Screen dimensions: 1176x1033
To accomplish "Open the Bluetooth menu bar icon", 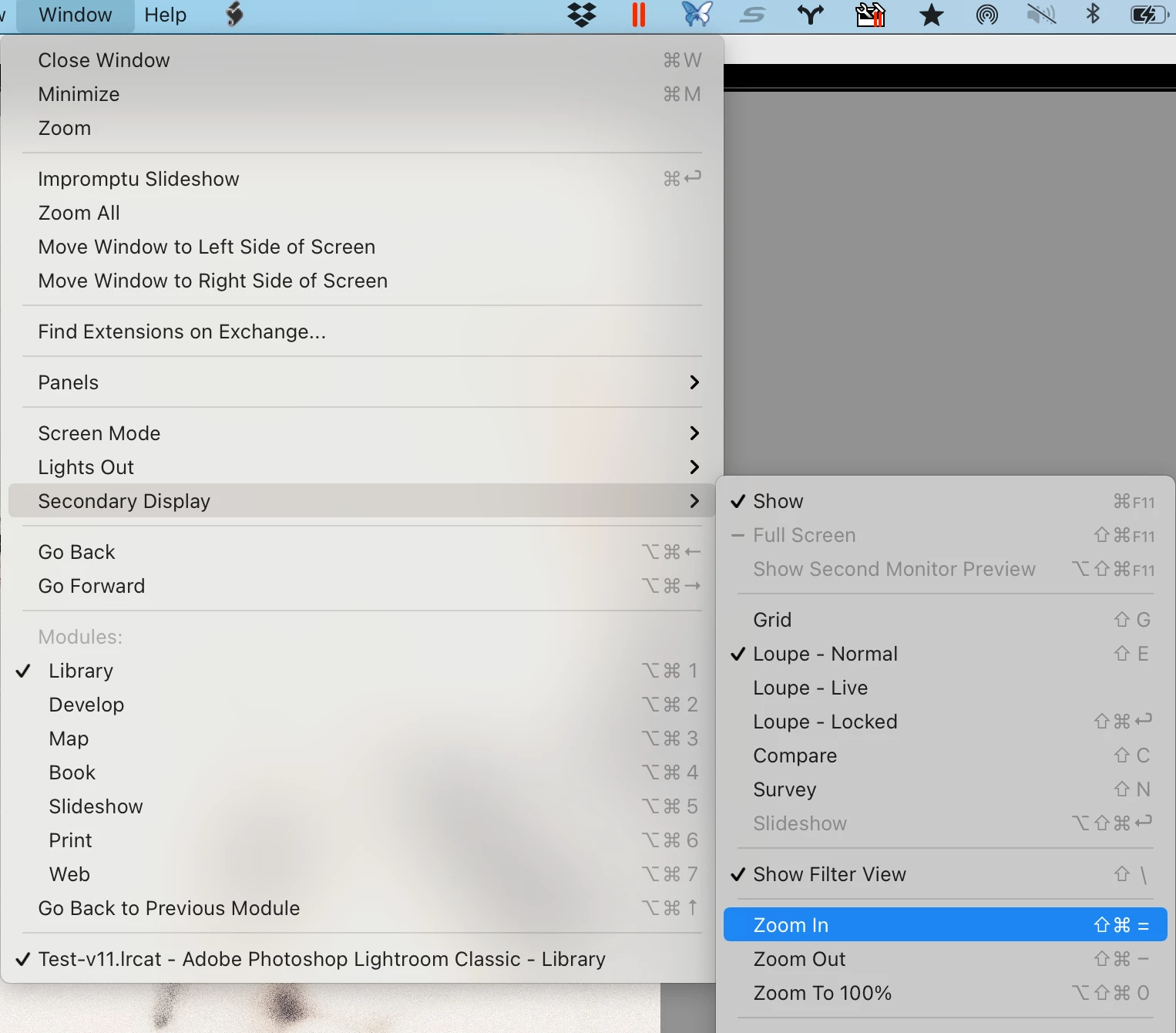I will (1093, 15).
